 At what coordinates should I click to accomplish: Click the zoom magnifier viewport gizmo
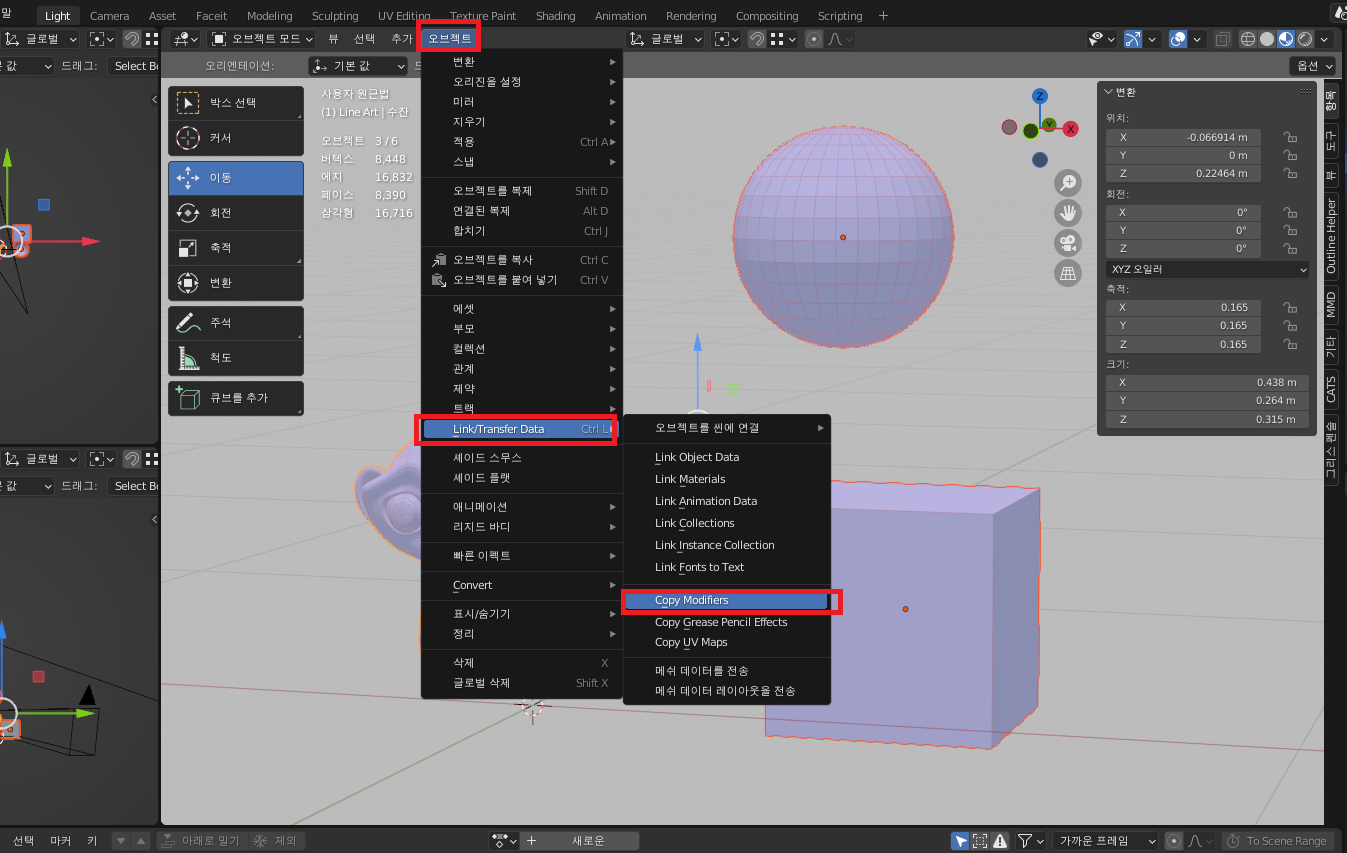1068,182
